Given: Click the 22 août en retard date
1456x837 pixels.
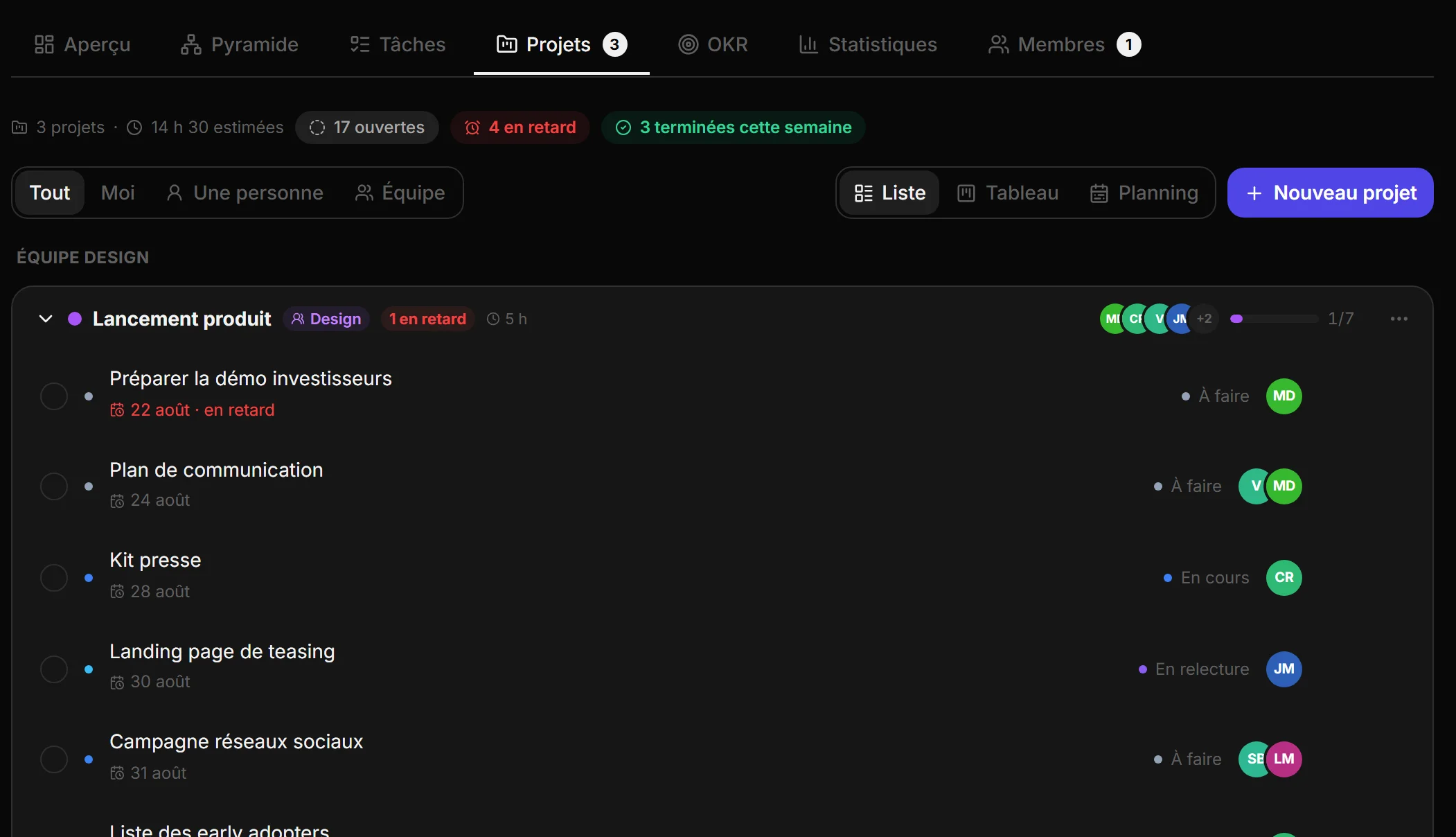Looking at the screenshot, I should 192,410.
